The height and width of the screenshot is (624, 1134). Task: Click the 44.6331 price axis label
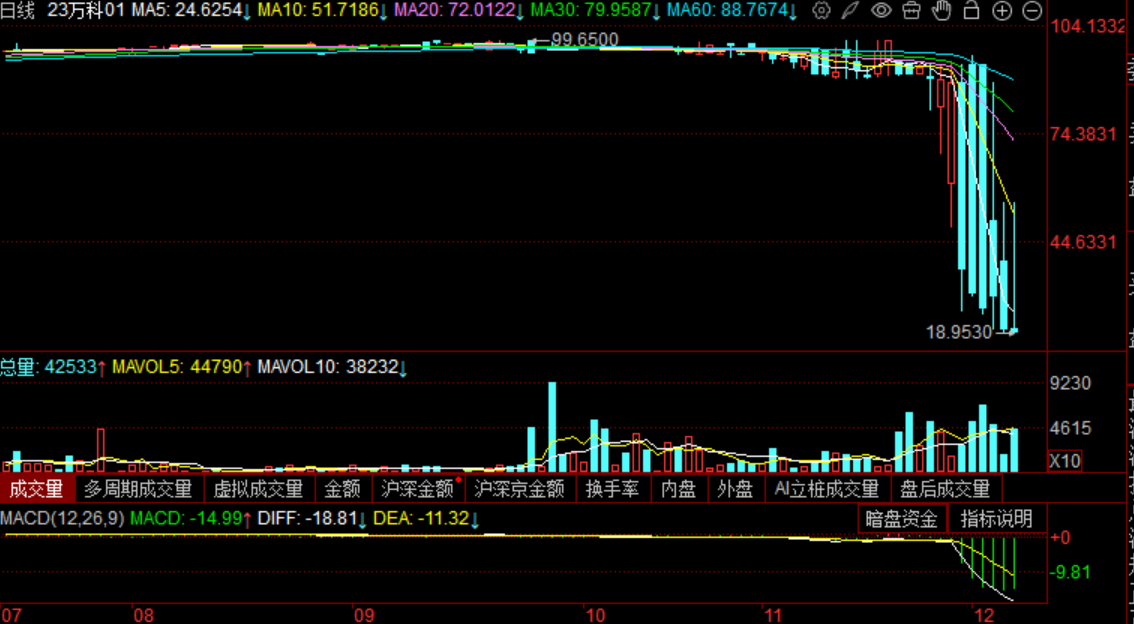pyautogui.click(x=1084, y=242)
